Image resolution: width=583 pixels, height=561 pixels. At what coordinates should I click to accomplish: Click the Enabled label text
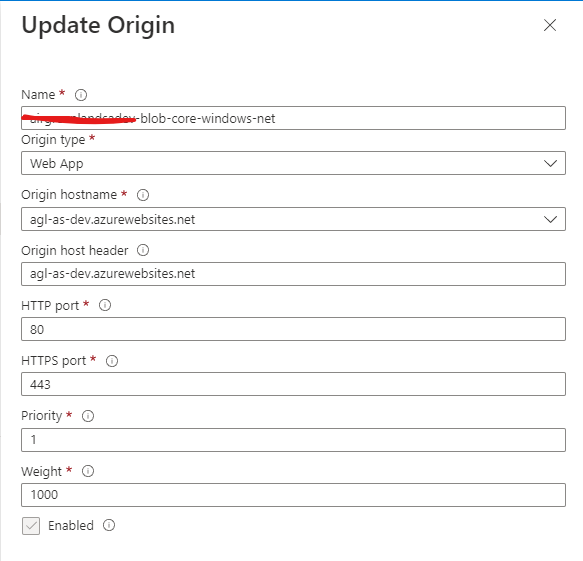pos(71,525)
